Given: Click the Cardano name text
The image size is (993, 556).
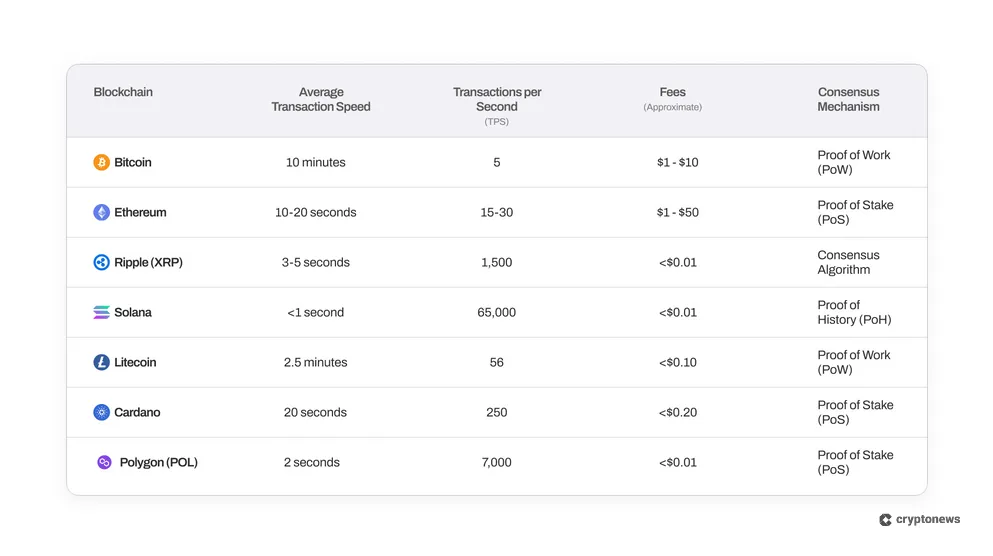Looking at the screenshot, I should click(x=137, y=412).
